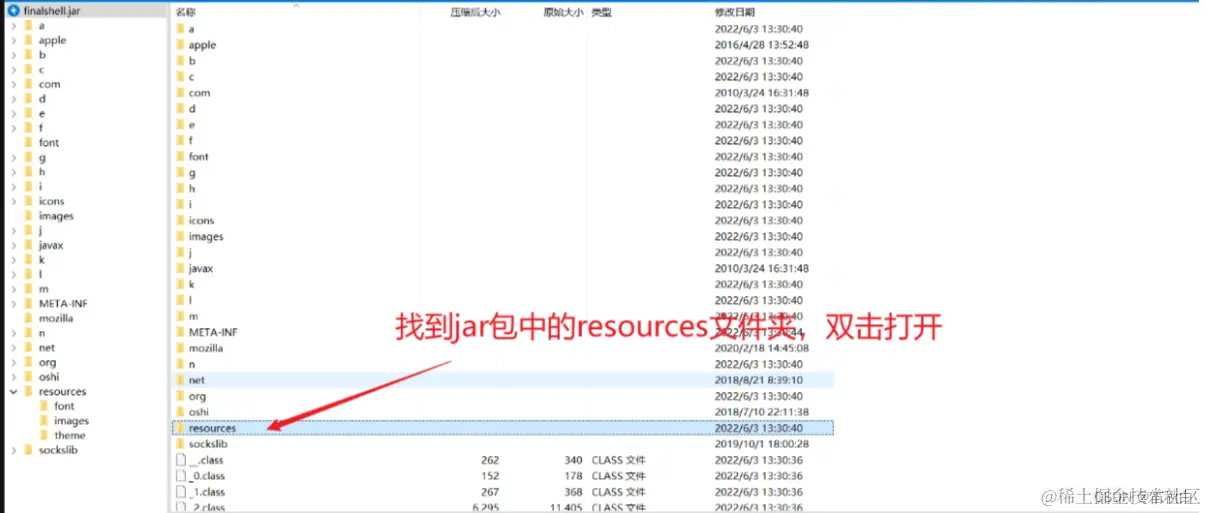
Task: Click tree folder icon beside com
Action: click(x=29, y=85)
